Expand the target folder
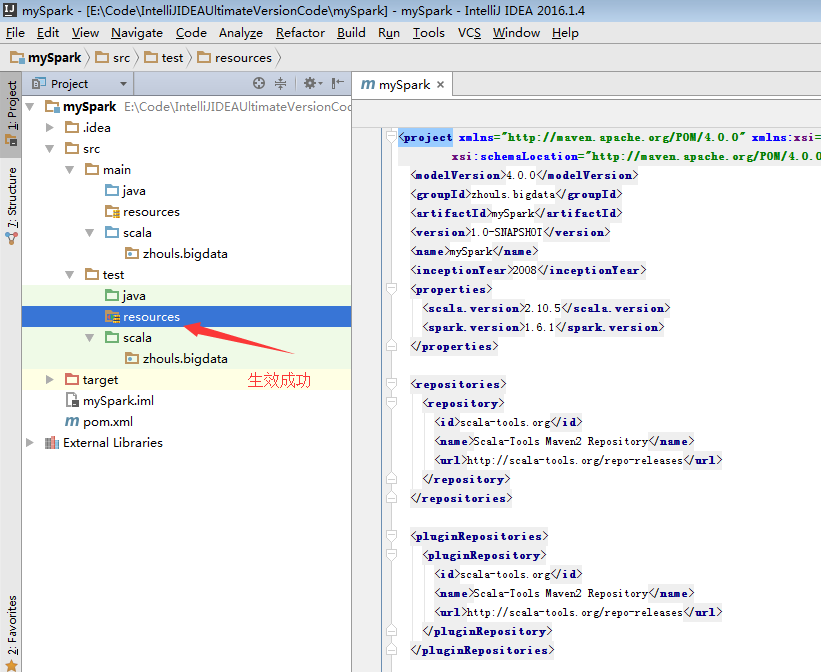The width and height of the screenshot is (821, 672). point(50,379)
